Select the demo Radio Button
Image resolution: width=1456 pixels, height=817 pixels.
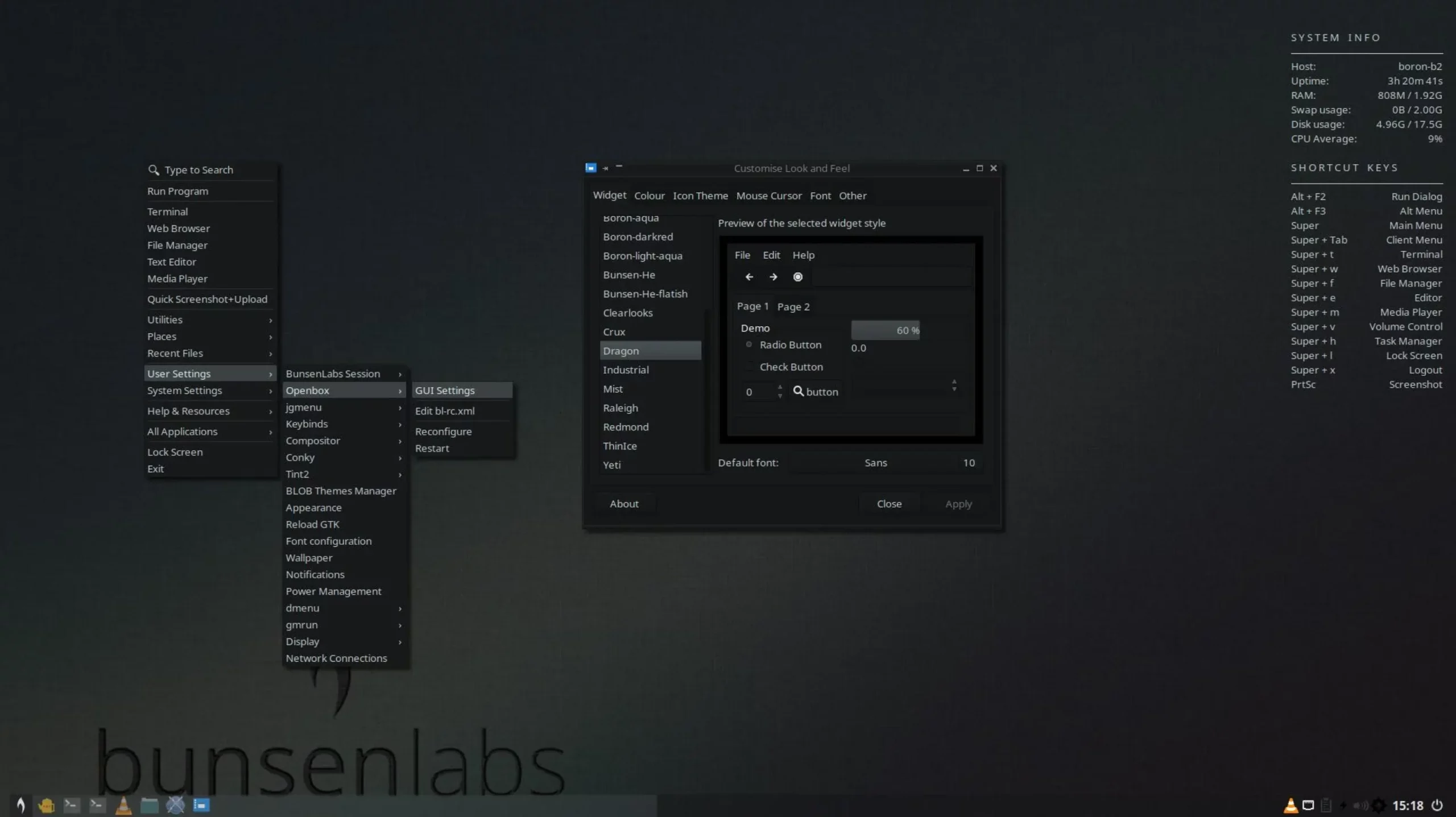(x=749, y=345)
